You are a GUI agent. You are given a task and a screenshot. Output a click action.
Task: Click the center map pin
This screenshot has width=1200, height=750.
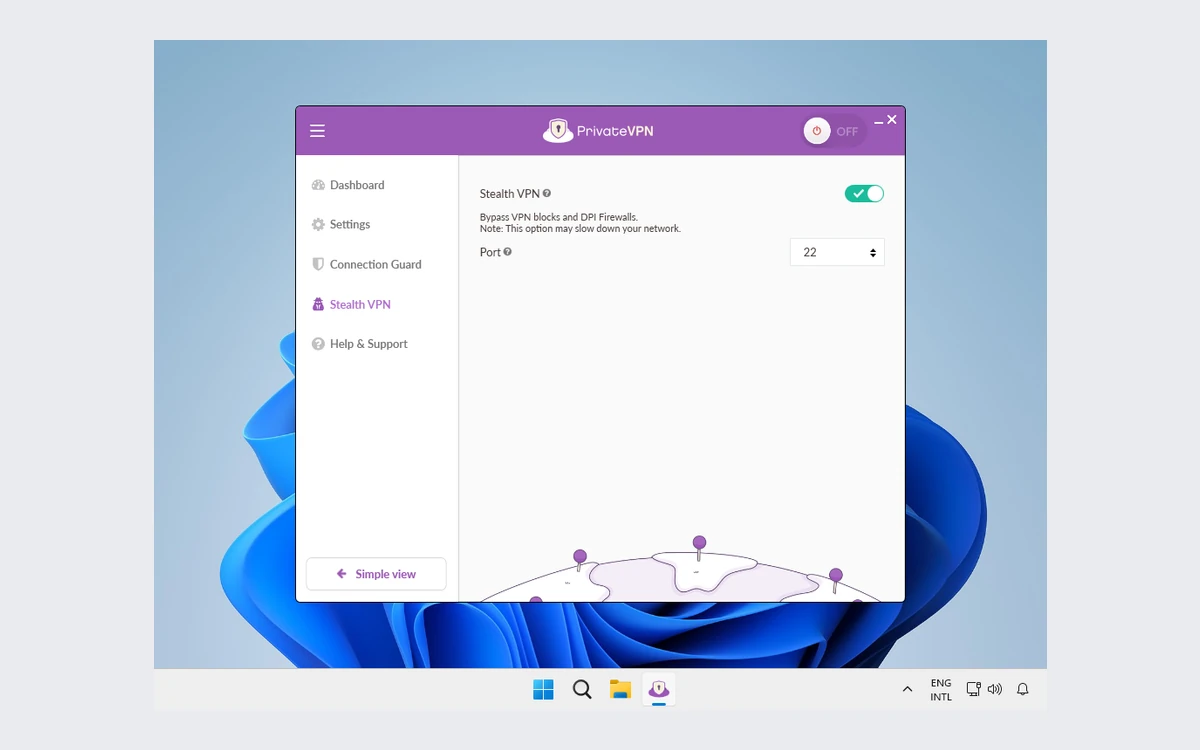pyautogui.click(x=699, y=548)
